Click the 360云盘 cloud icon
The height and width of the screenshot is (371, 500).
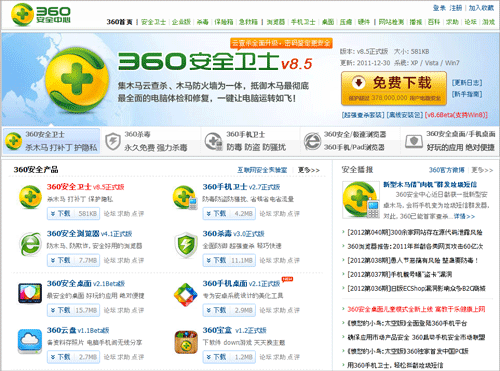[x=30, y=341]
